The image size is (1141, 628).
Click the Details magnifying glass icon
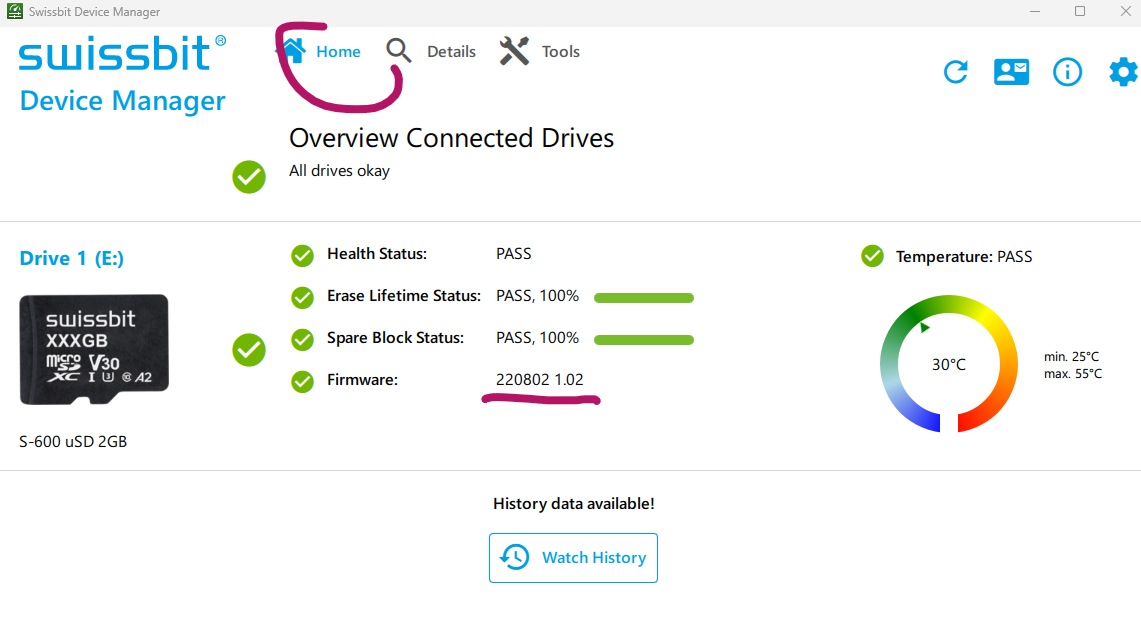pos(399,51)
